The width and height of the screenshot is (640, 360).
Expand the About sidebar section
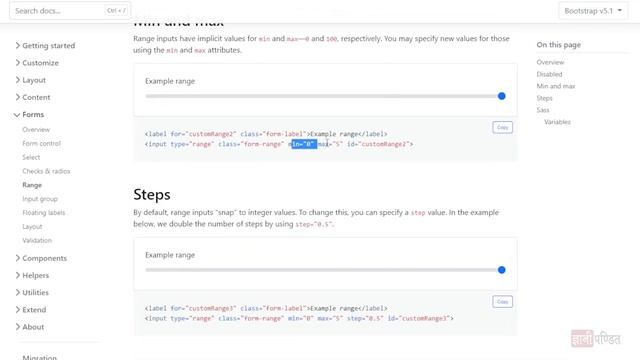pyautogui.click(x=30, y=327)
